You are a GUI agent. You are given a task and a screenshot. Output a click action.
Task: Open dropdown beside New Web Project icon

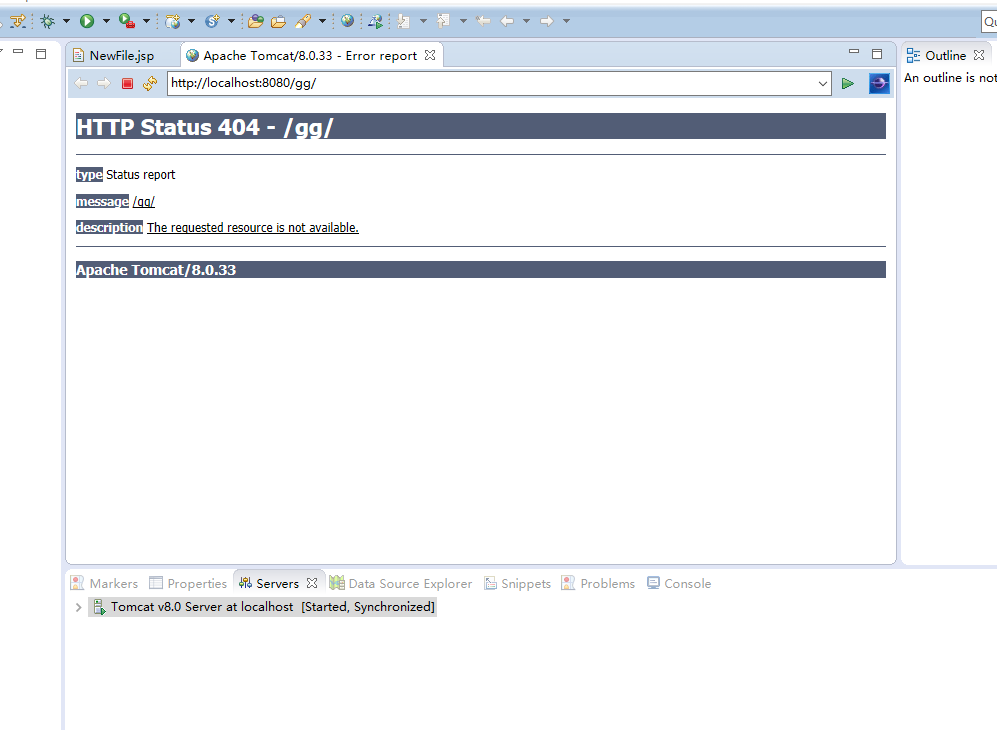pyautogui.click(x=191, y=21)
